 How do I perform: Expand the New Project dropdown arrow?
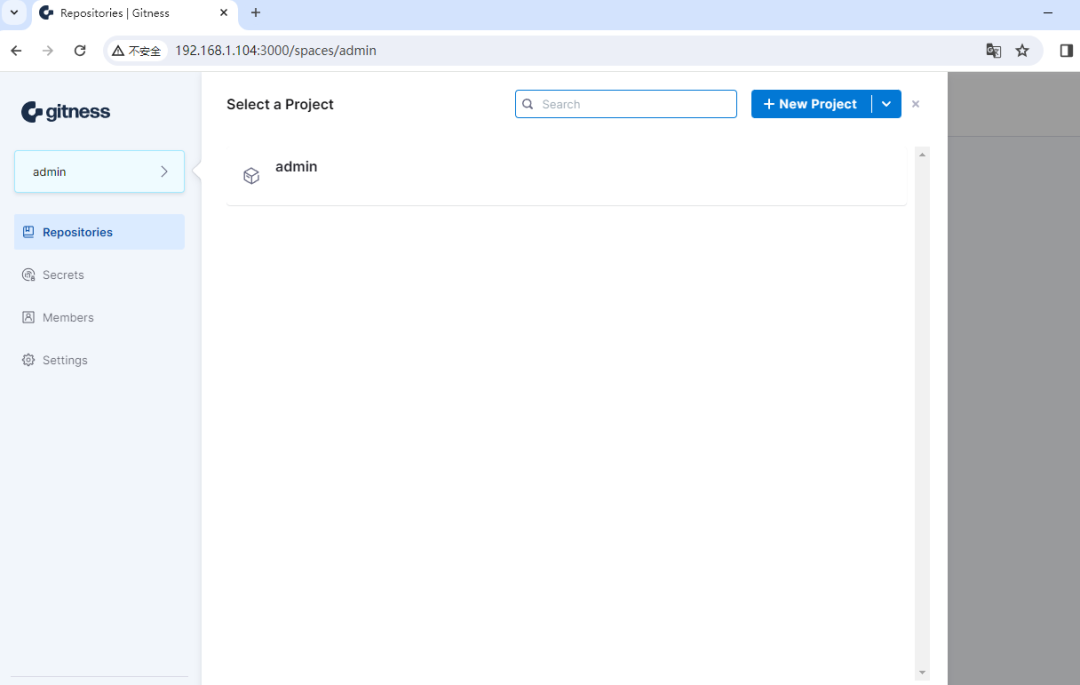pyautogui.click(x=886, y=104)
